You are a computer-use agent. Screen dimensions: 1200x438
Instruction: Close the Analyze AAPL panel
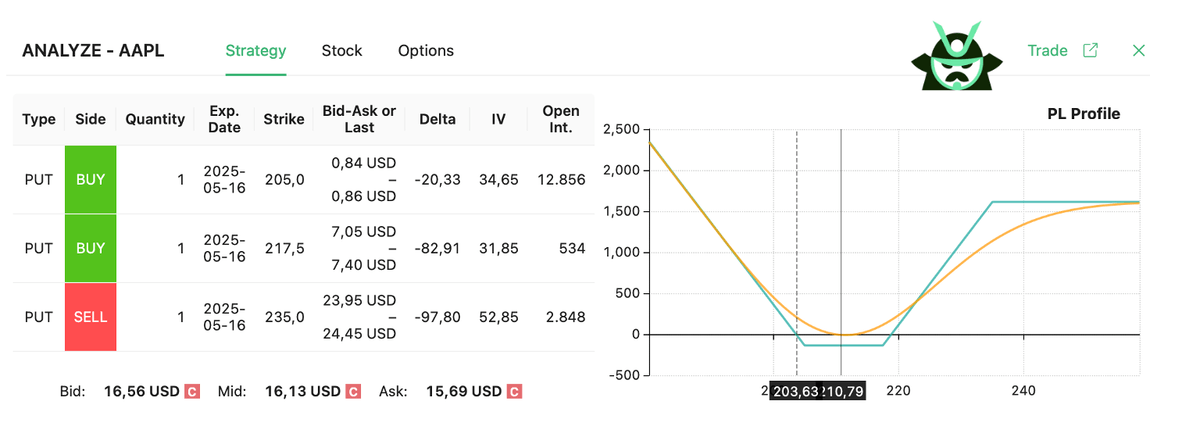click(x=1138, y=50)
